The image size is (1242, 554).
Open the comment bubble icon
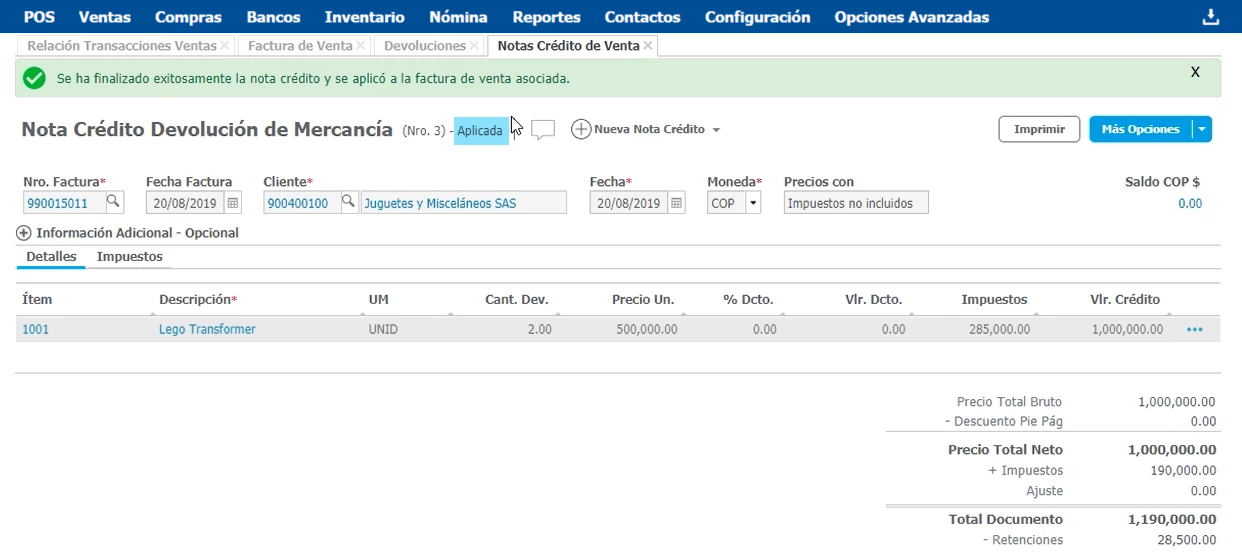(543, 130)
